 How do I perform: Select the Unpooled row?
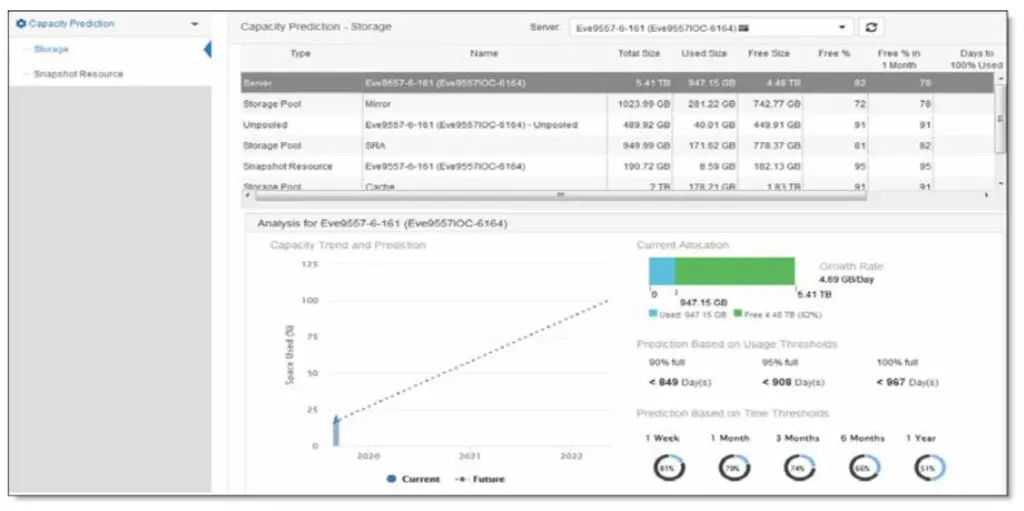pyautogui.click(x=617, y=125)
